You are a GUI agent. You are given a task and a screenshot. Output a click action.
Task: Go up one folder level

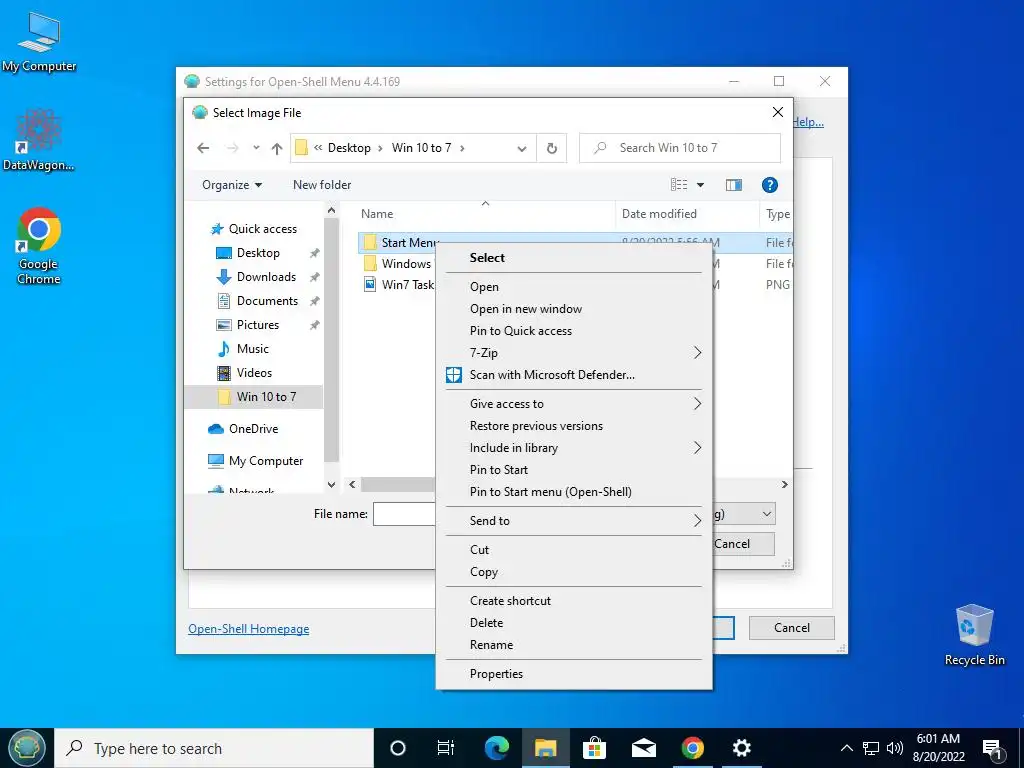click(x=277, y=148)
